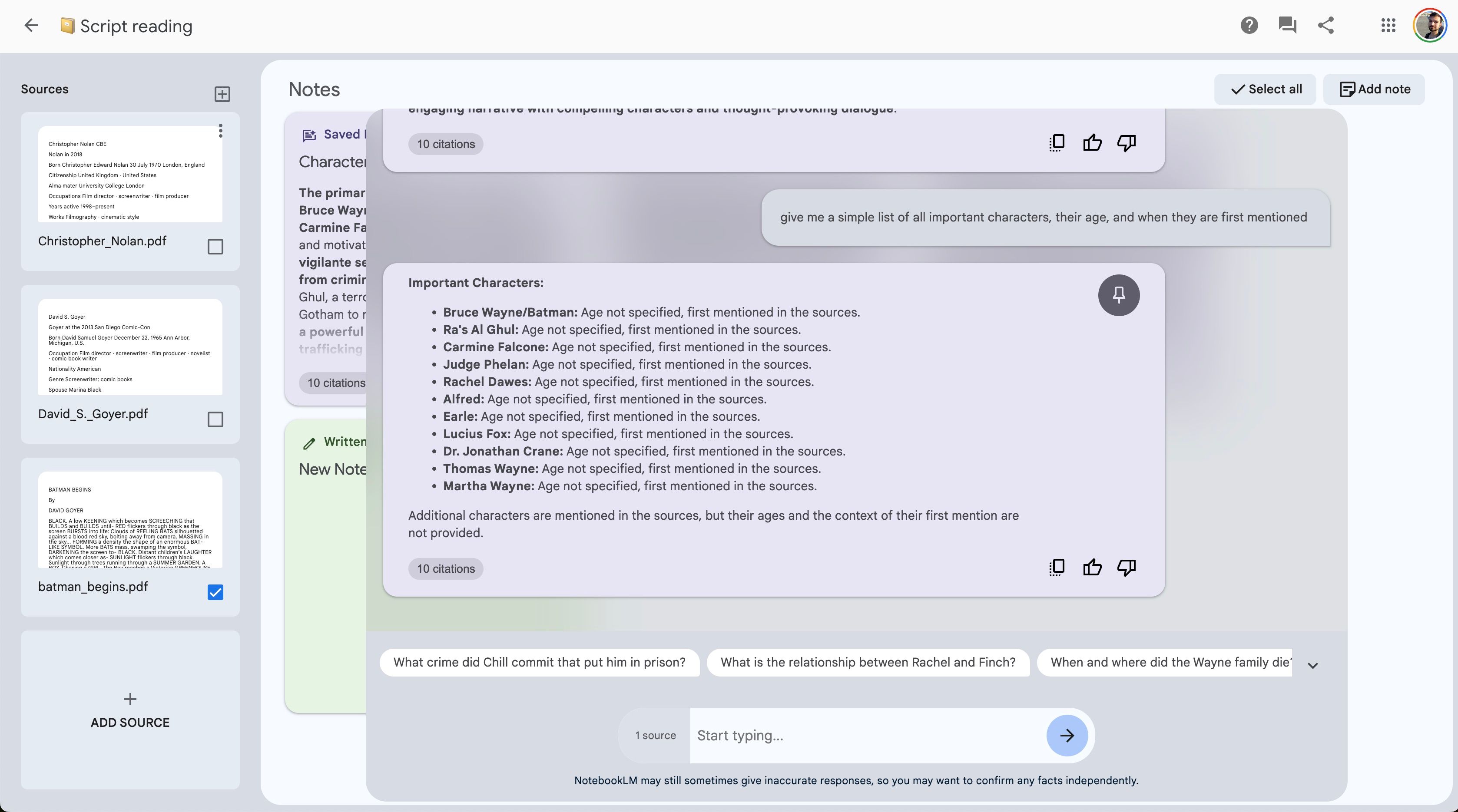This screenshot has width=1458, height=812.
Task: Open the feedback chat icon
Action: coord(1287,26)
